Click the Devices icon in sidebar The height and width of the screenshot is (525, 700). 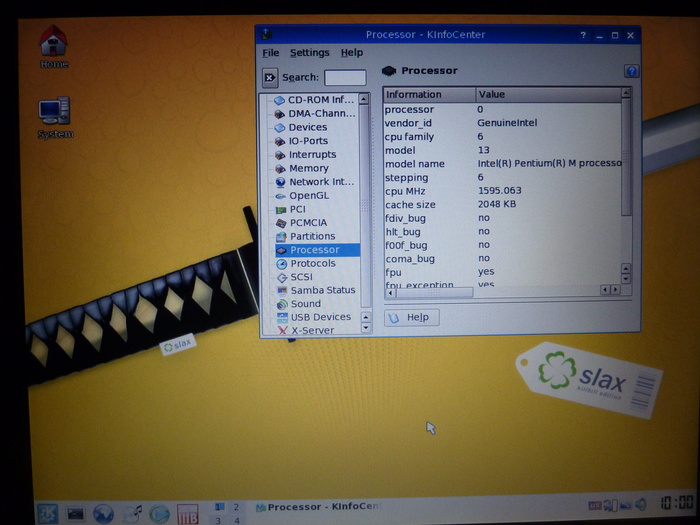click(279, 128)
